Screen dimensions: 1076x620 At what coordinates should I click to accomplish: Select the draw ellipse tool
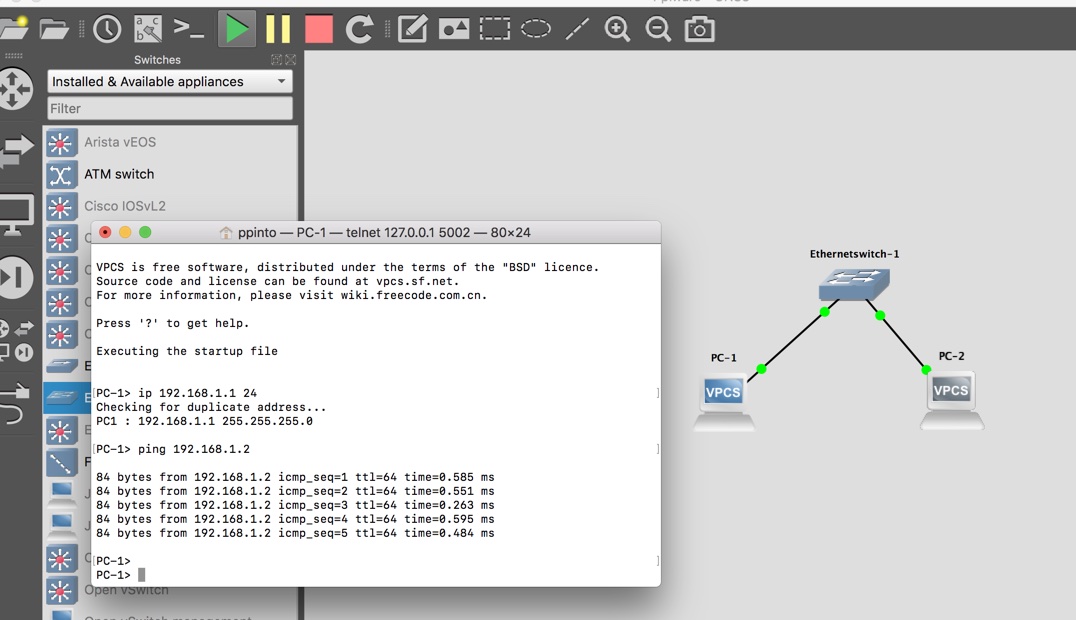click(x=536, y=29)
